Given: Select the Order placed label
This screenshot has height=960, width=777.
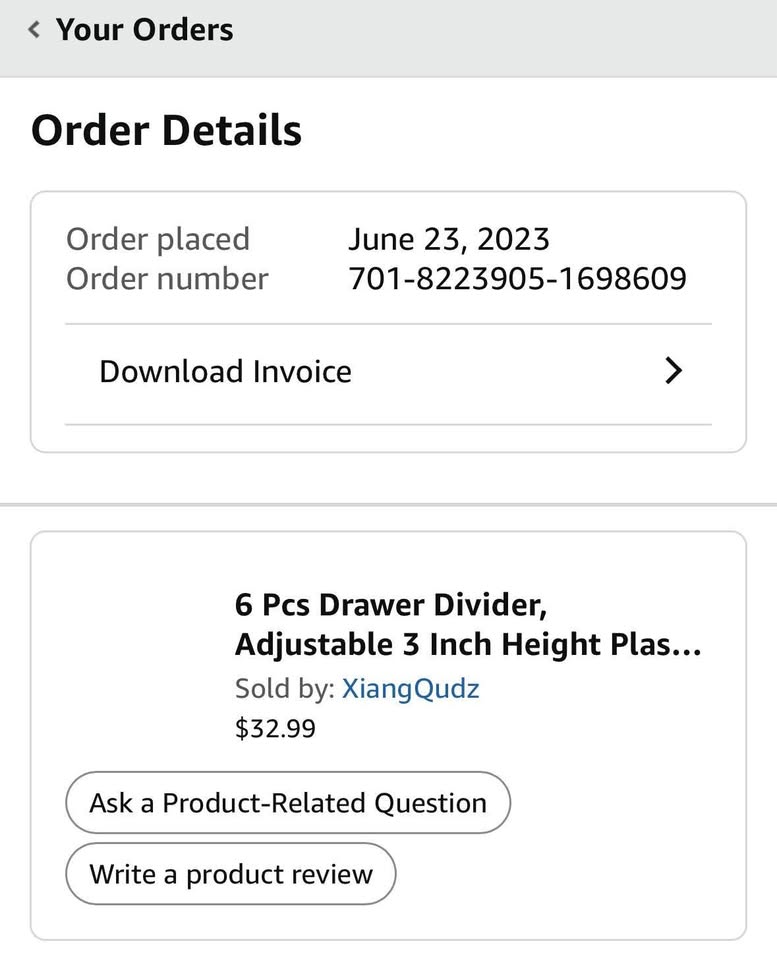Looking at the screenshot, I should point(158,240).
